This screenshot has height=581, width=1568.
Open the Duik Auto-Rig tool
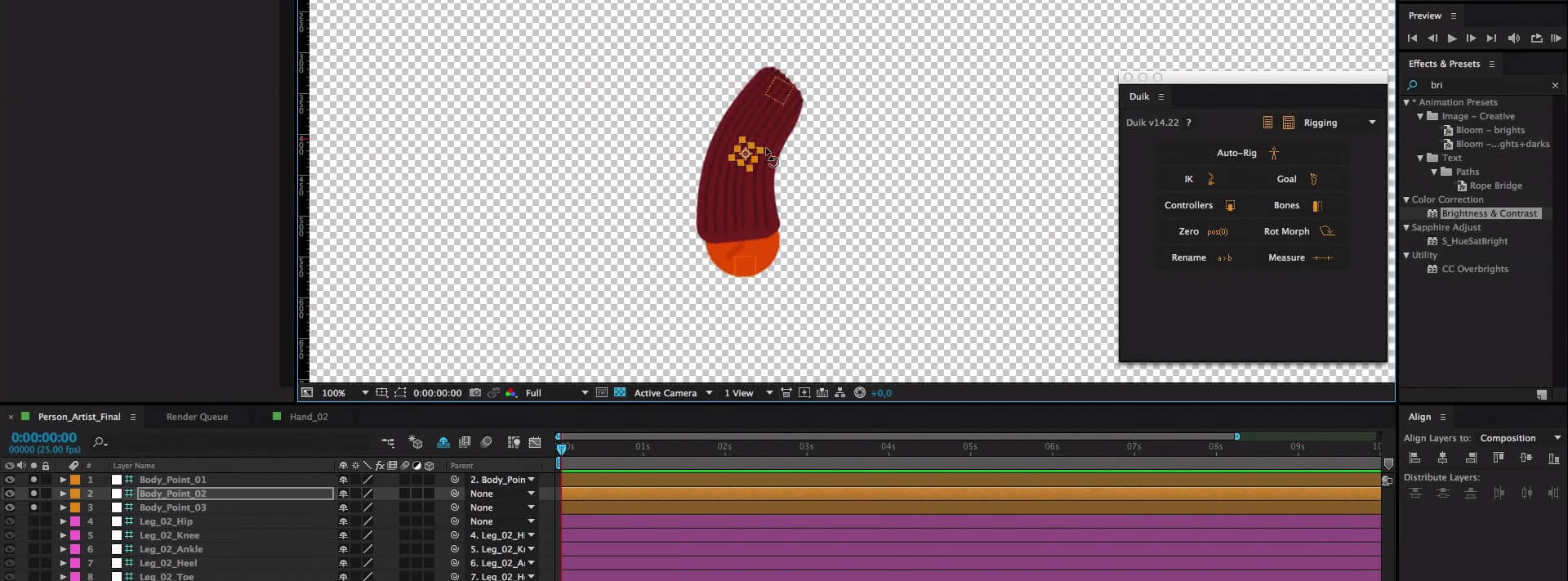coord(1247,153)
